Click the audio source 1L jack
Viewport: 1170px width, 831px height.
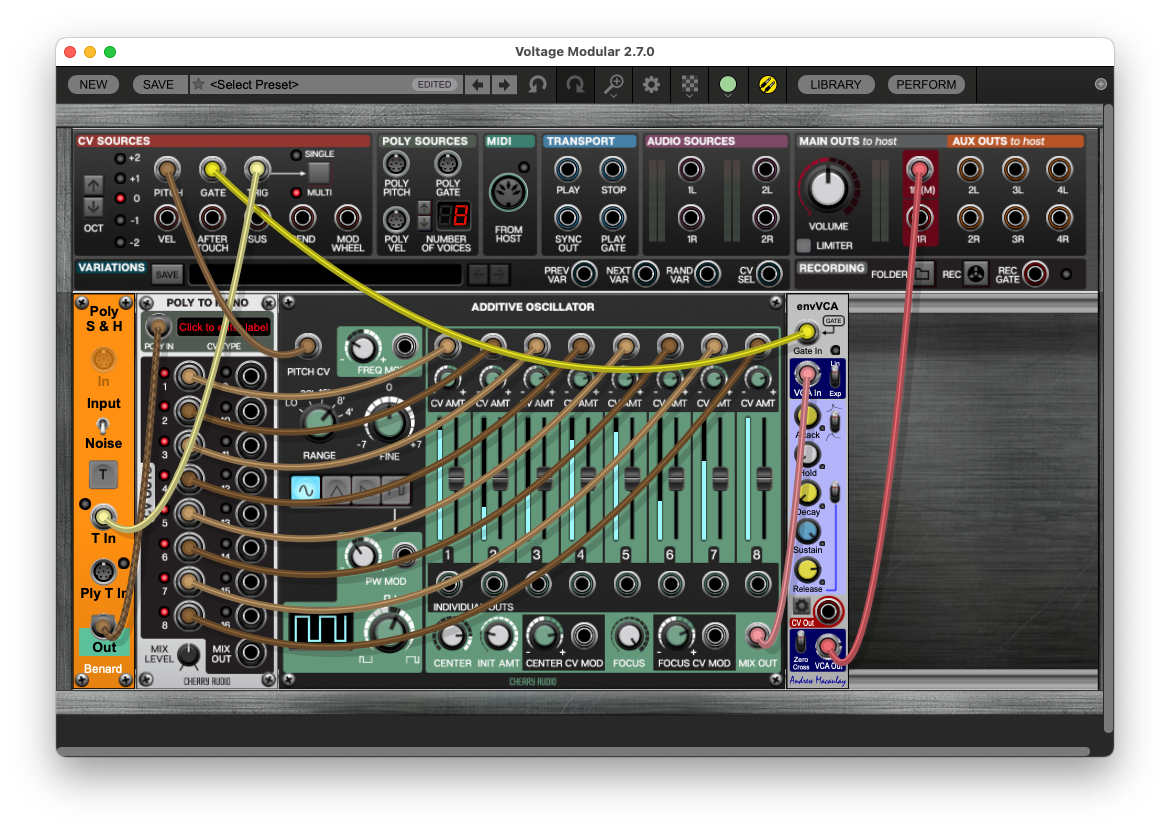(x=691, y=169)
